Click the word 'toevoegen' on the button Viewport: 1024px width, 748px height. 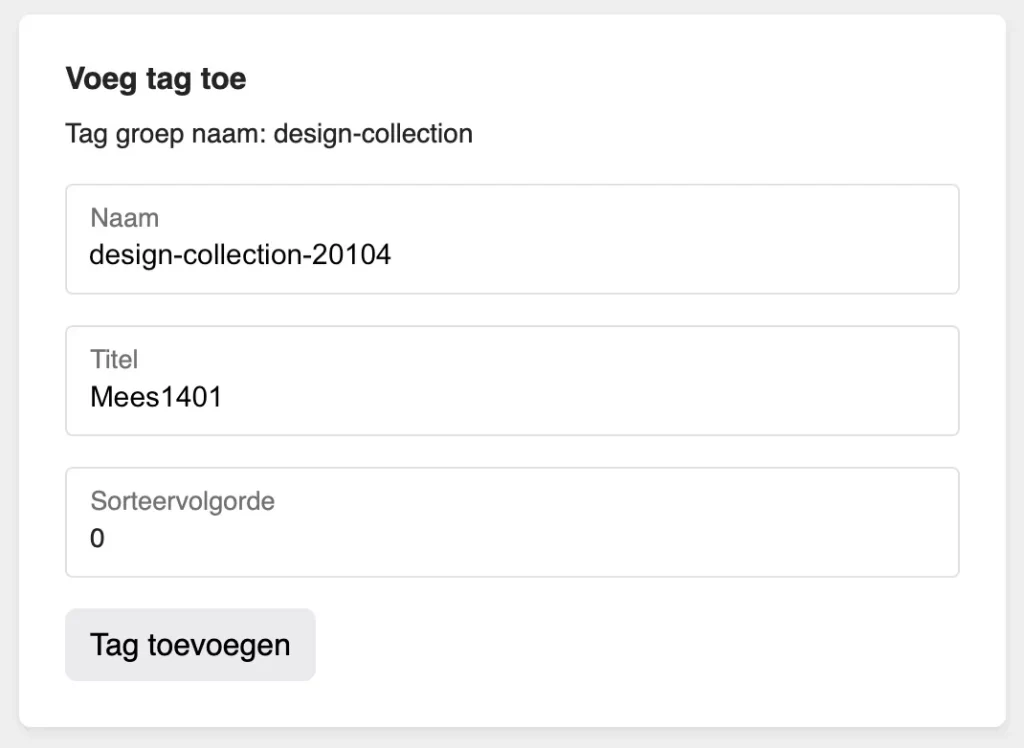point(219,645)
